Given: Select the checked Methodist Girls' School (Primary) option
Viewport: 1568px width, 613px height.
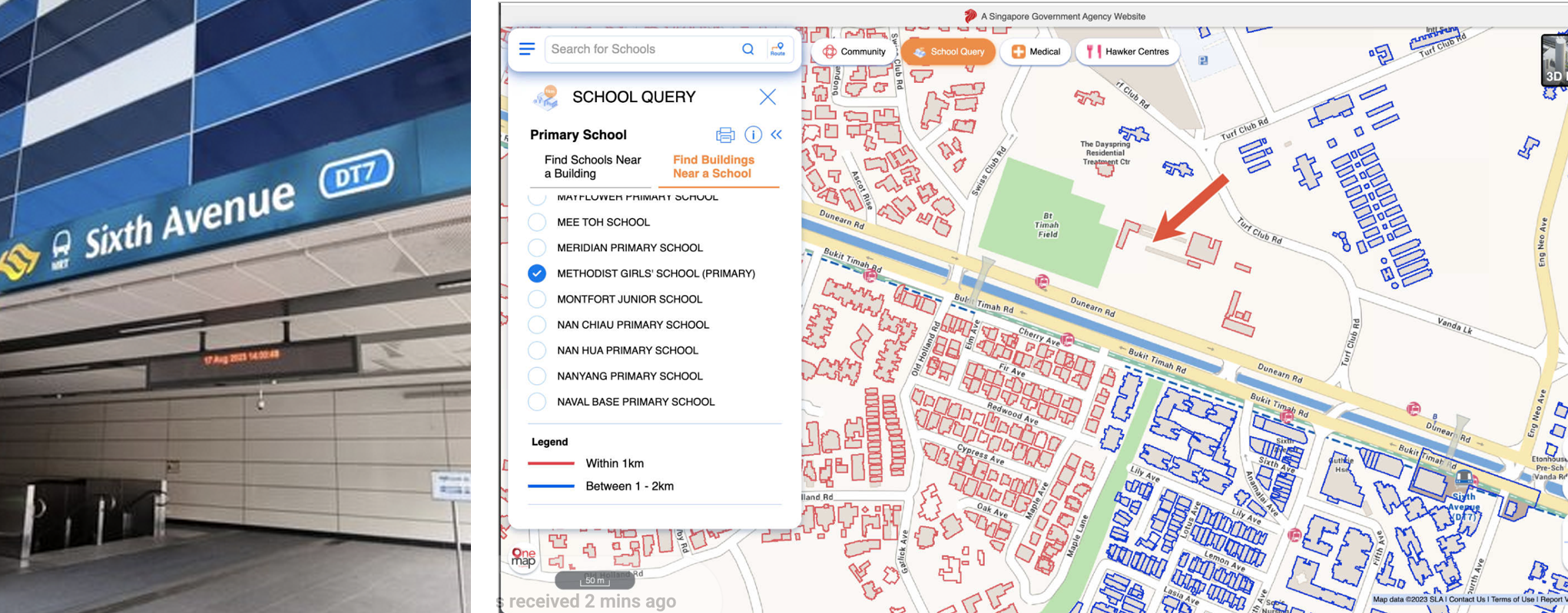Looking at the screenshot, I should [537, 273].
